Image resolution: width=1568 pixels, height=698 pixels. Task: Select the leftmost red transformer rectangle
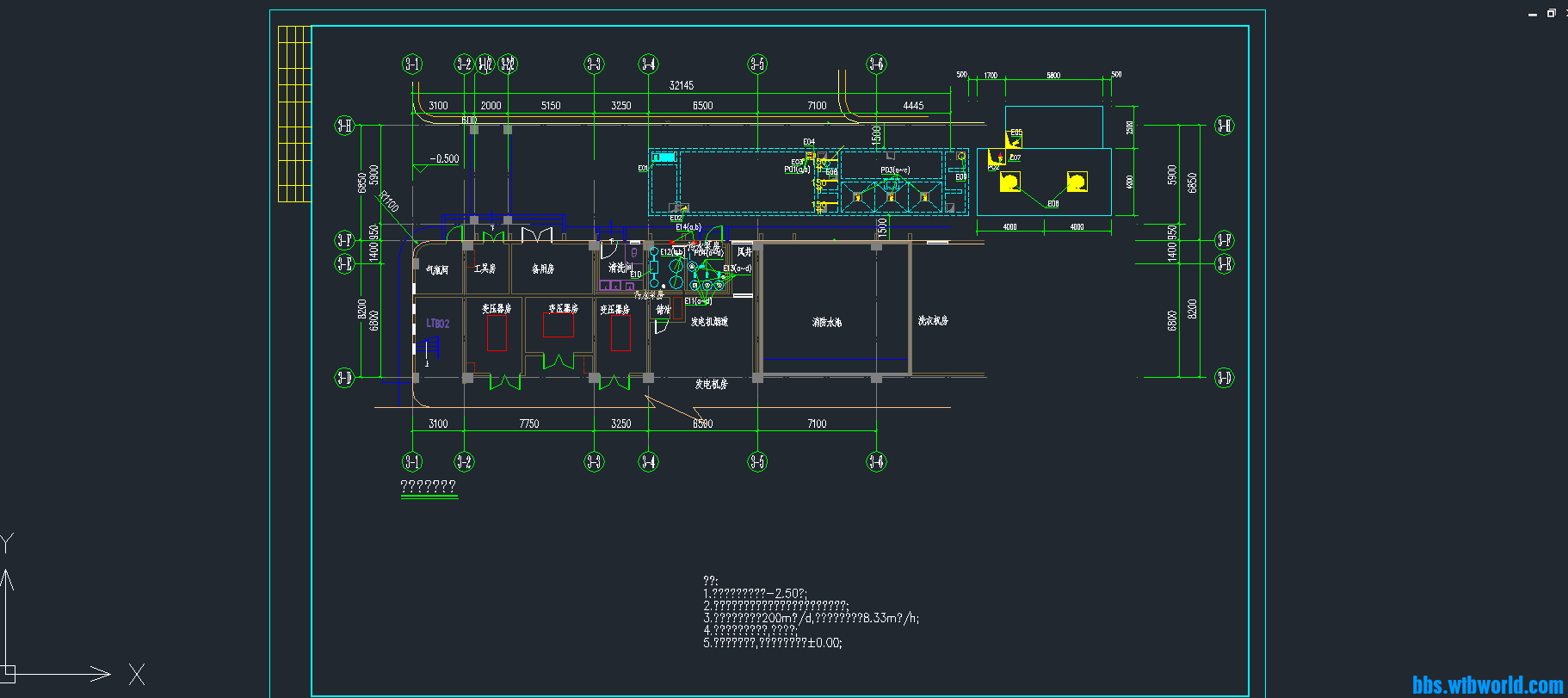pyautogui.click(x=497, y=333)
